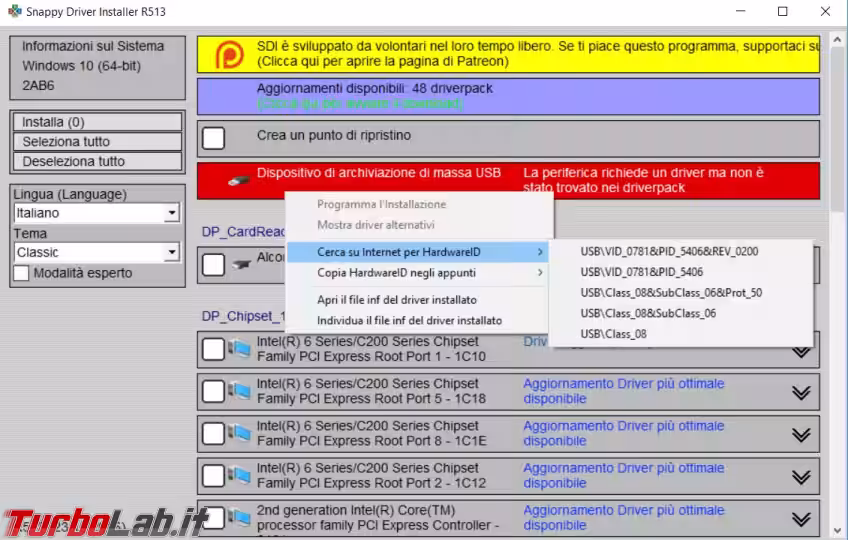The width and height of the screenshot is (848, 540).
Task: Click device icon for Root Port 5 - 1C18
Action: point(239,391)
